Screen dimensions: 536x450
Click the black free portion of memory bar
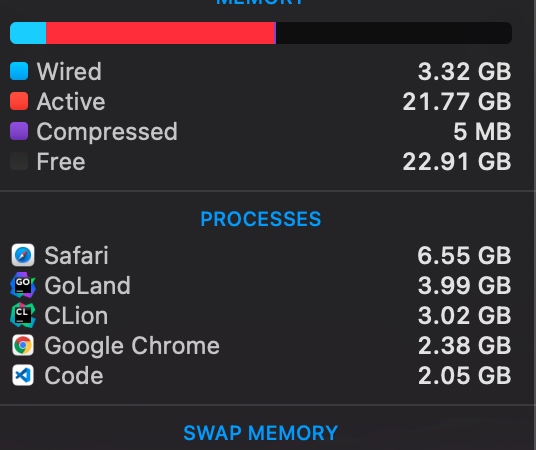[394, 33]
